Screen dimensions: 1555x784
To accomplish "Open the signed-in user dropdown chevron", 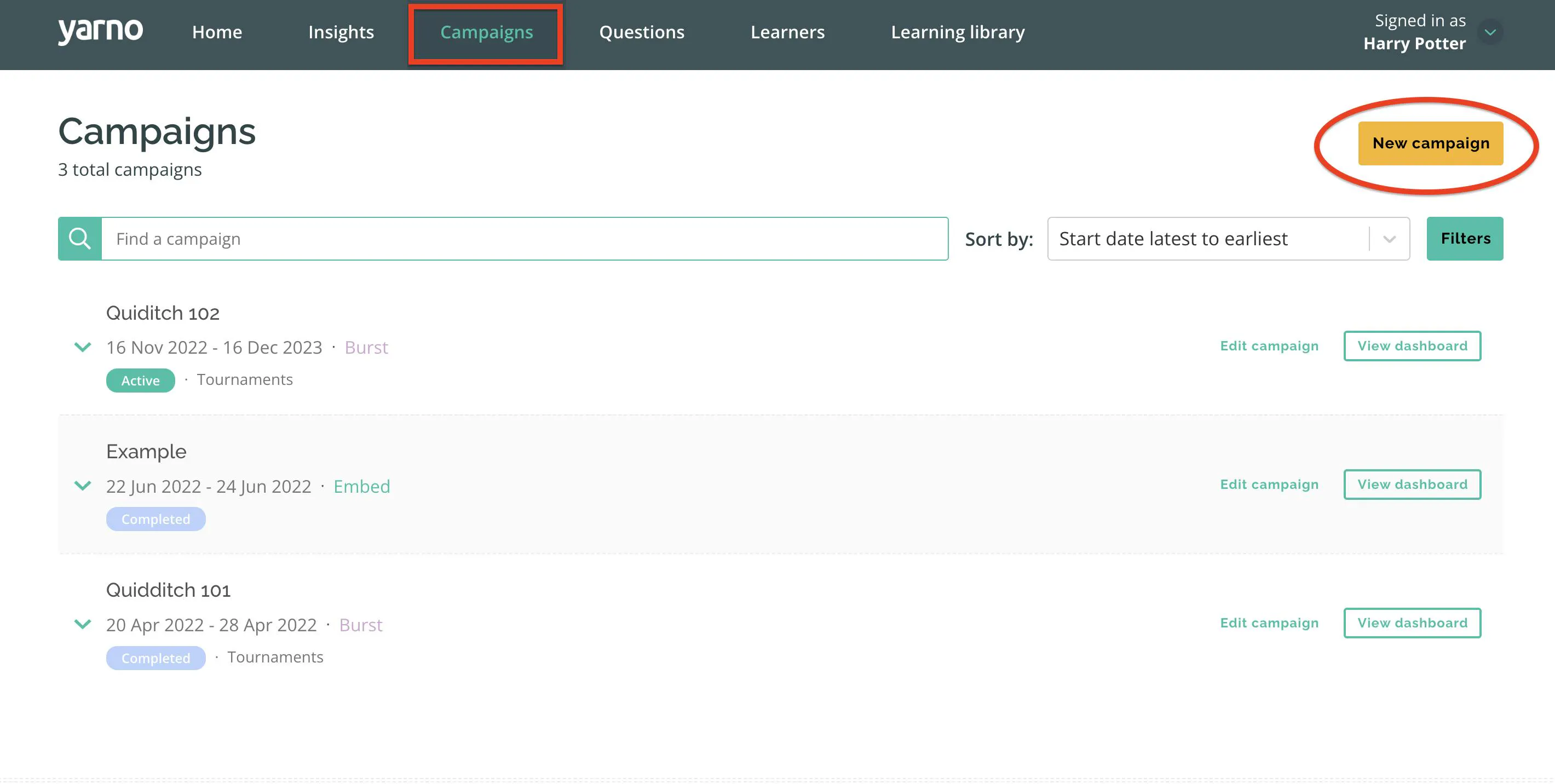I will click(1490, 32).
